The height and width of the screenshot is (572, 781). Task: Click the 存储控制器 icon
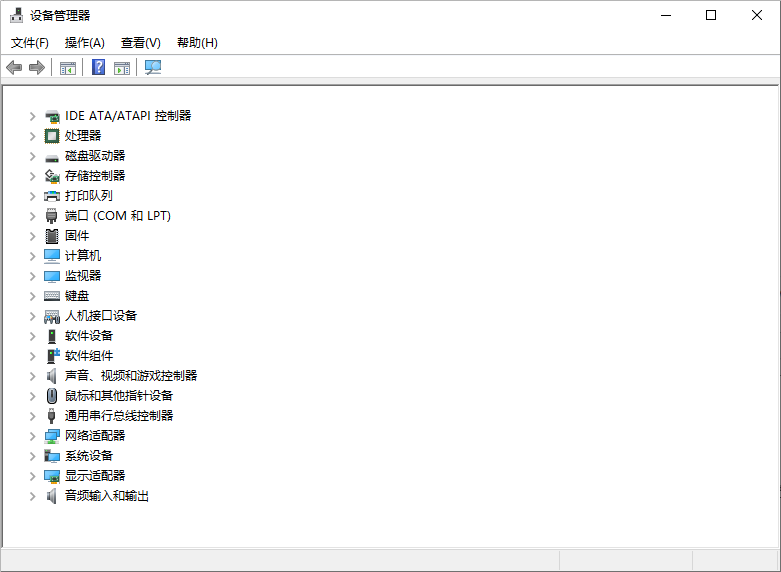pyautogui.click(x=52, y=176)
